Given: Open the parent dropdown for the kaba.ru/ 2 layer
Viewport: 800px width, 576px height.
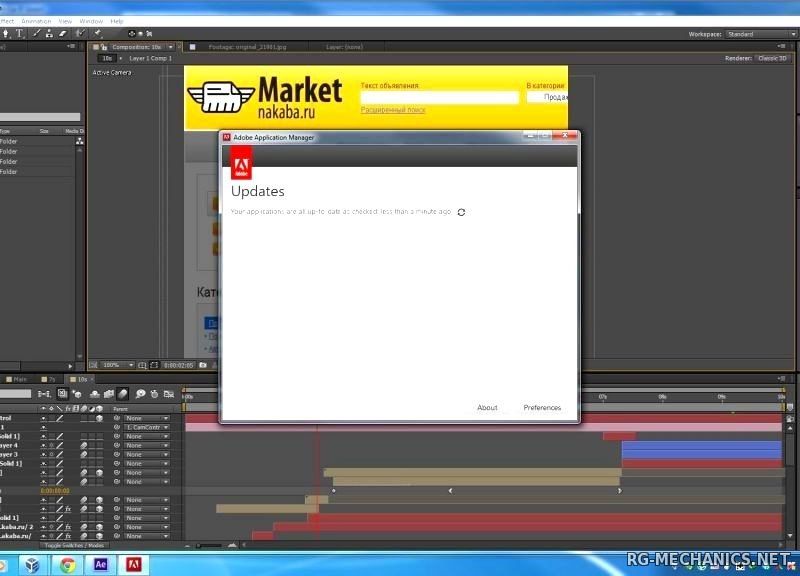Looking at the screenshot, I should [x=146, y=527].
